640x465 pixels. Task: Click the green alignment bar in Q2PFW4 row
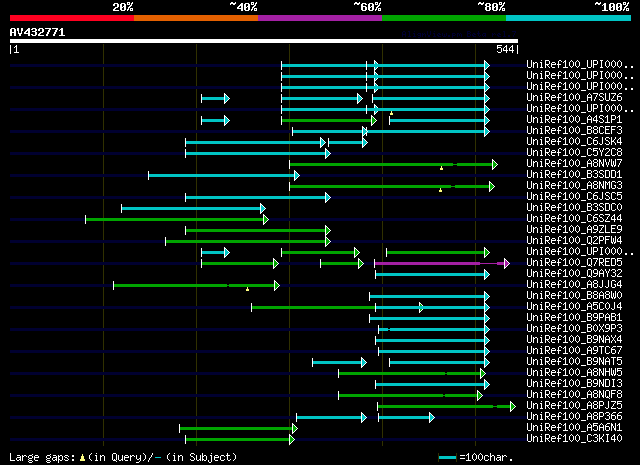pyautogui.click(x=246, y=242)
